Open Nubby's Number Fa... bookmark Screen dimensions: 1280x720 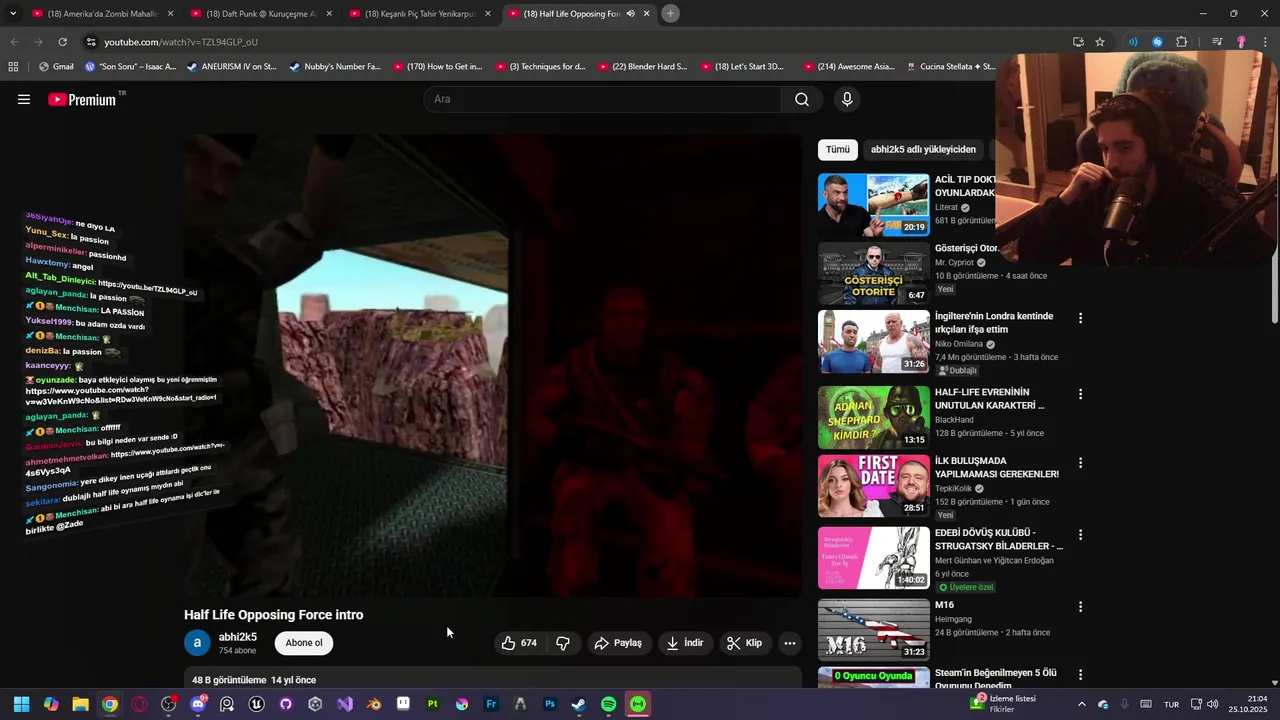[335, 67]
